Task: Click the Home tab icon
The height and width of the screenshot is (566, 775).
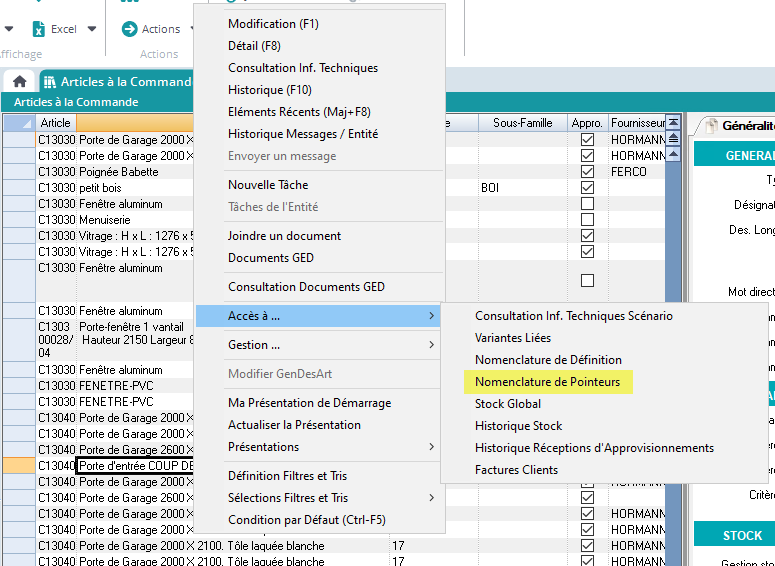Action: click(x=19, y=81)
